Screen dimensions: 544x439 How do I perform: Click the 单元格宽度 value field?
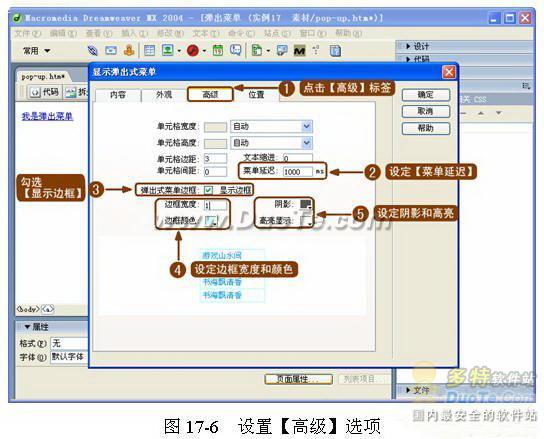coord(215,127)
